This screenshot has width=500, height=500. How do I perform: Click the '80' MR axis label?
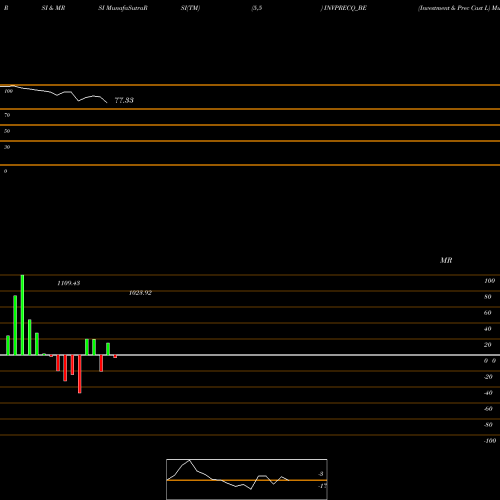(488, 297)
